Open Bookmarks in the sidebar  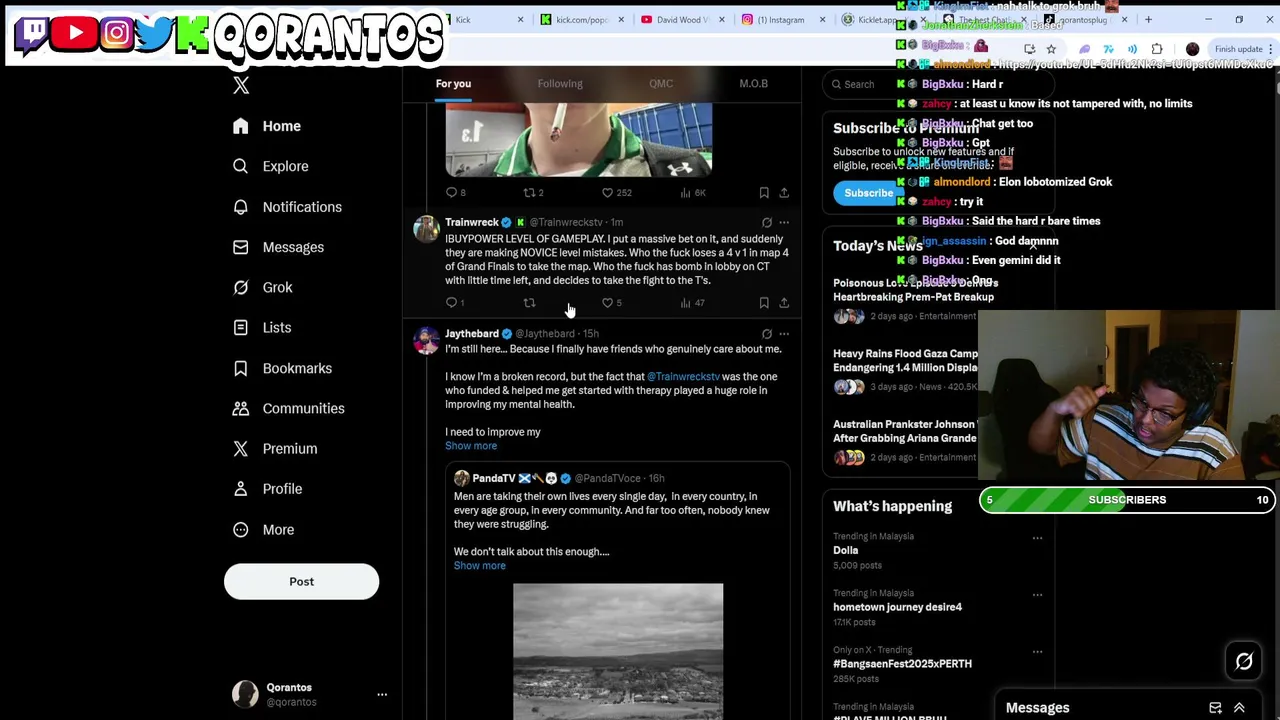tap(282, 368)
